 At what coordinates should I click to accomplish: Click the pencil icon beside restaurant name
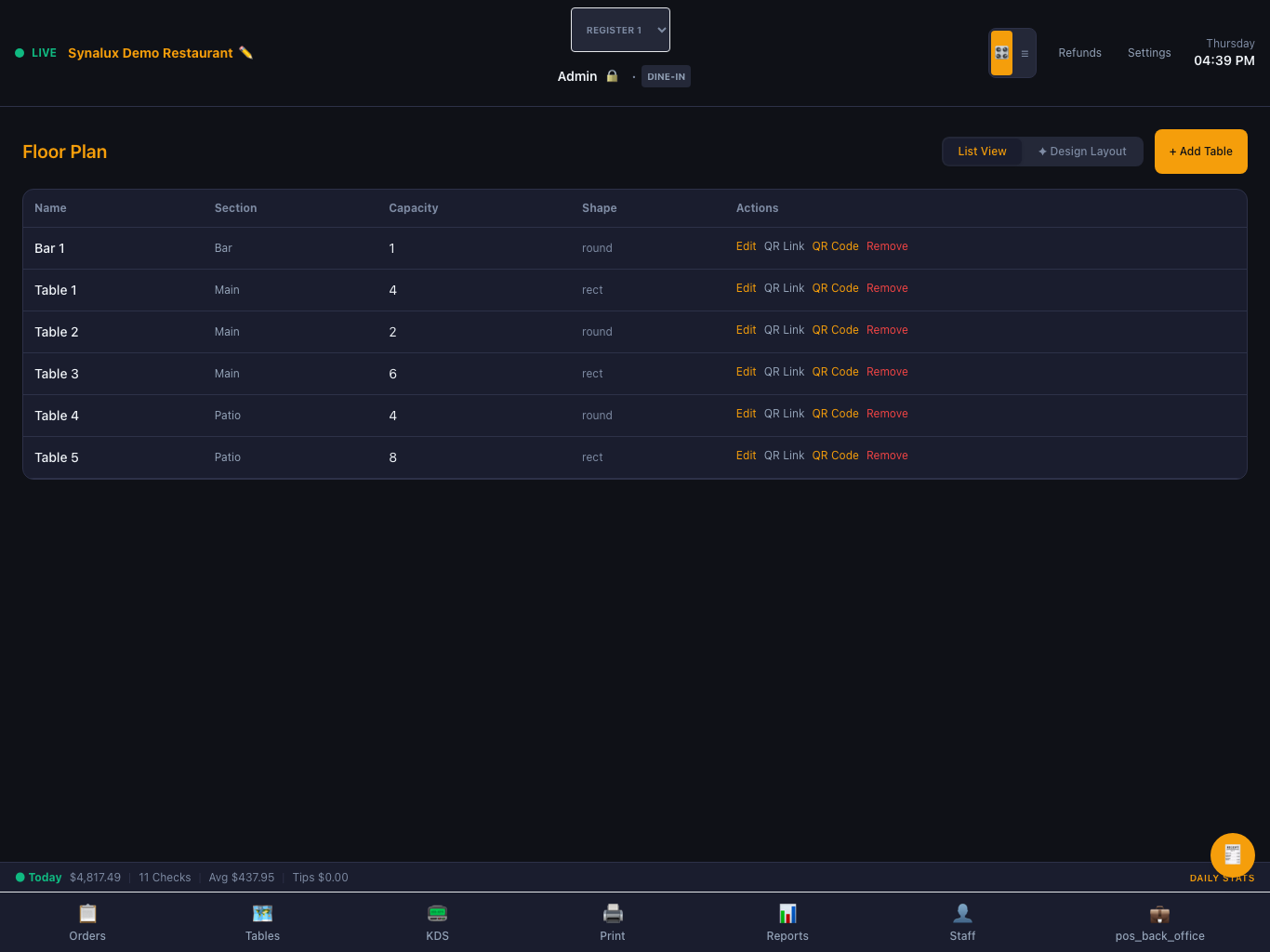(245, 53)
